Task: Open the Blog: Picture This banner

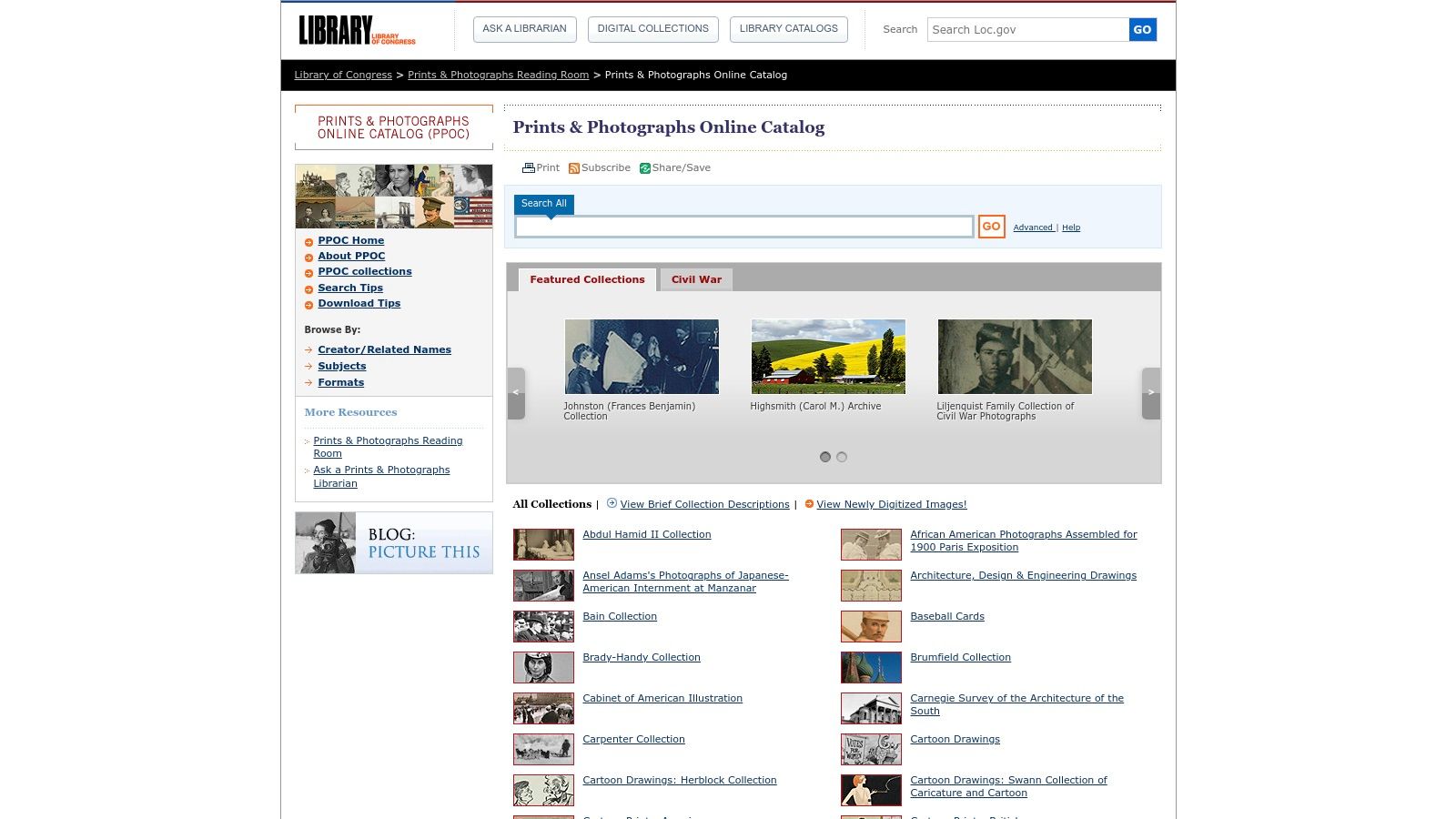Action: click(x=393, y=543)
